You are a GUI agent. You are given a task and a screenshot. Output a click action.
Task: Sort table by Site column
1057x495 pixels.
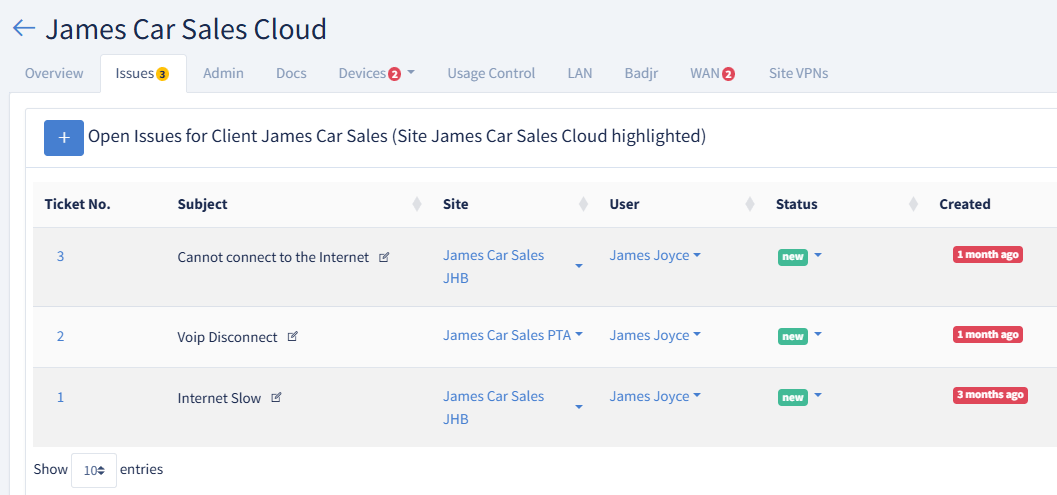point(583,204)
